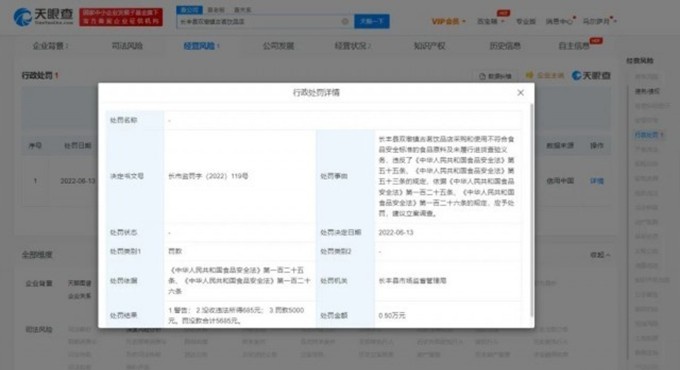Open the 历史信息 navigation tab
Screen dimensions: 680x370
505,46
